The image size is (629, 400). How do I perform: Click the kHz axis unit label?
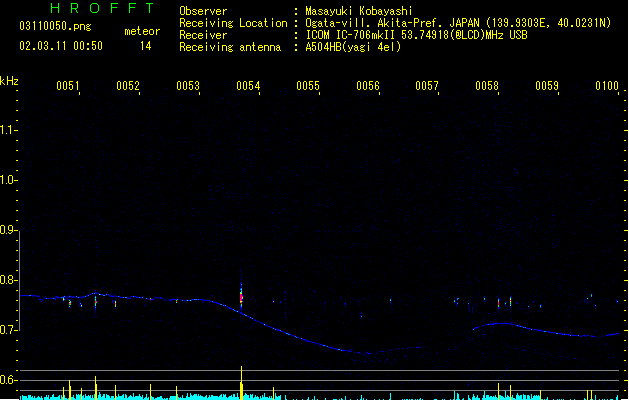9,81
